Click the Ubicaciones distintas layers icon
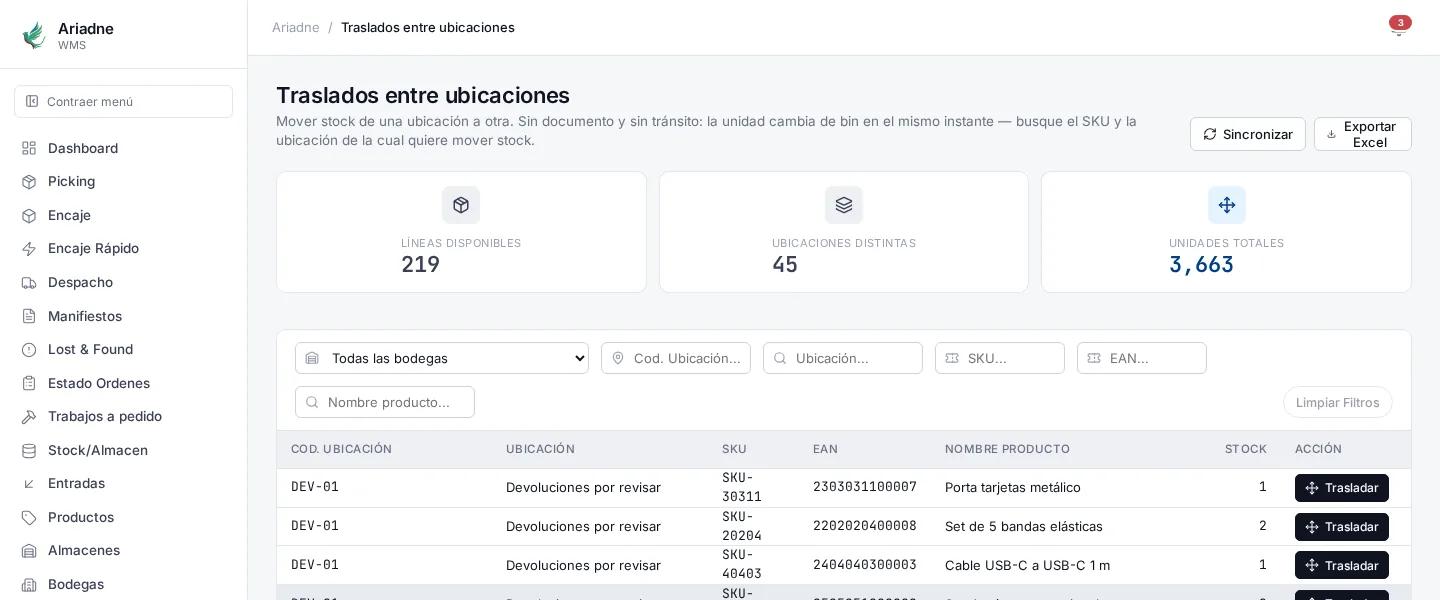 tap(844, 205)
